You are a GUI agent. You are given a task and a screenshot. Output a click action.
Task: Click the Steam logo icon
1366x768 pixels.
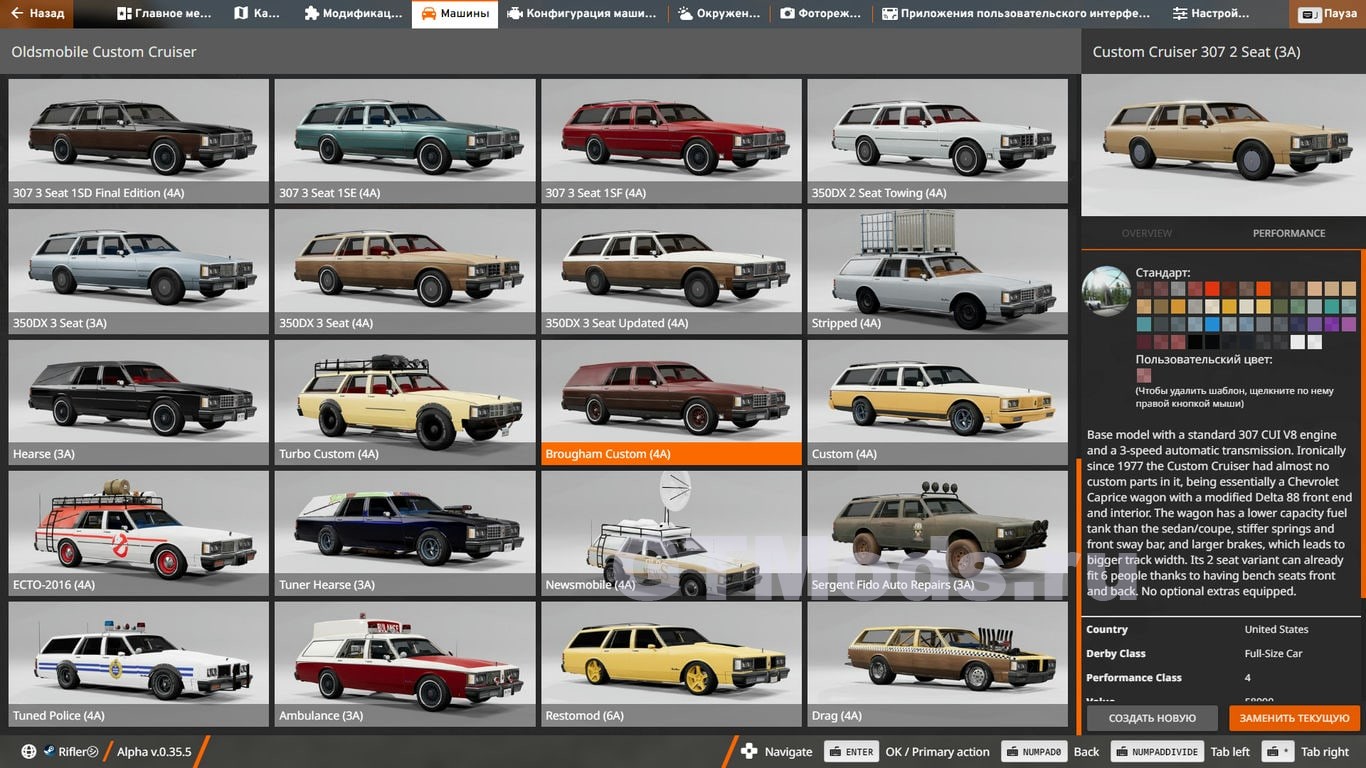coord(48,752)
